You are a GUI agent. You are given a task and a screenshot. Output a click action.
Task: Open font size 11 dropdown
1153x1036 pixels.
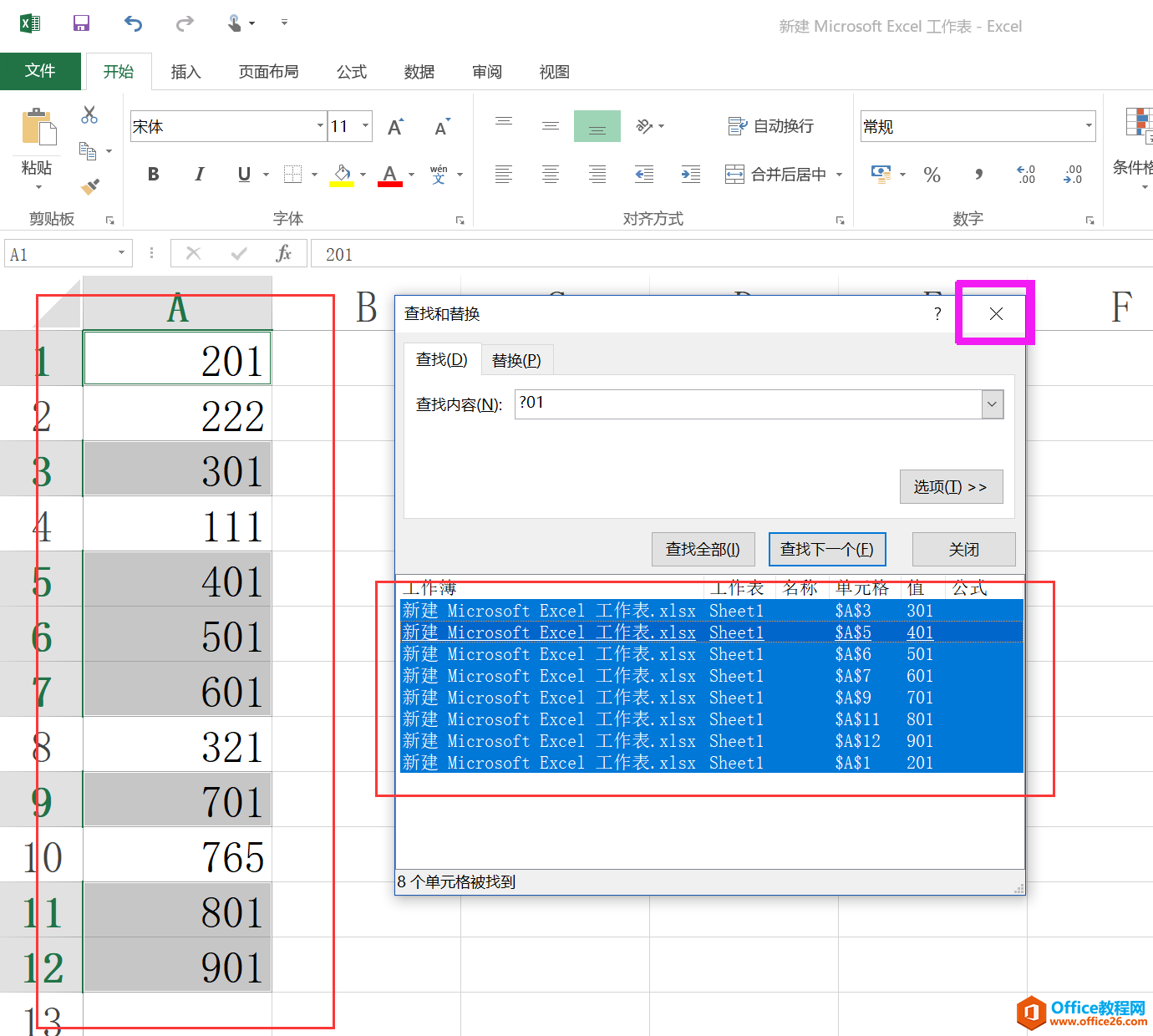point(366,126)
